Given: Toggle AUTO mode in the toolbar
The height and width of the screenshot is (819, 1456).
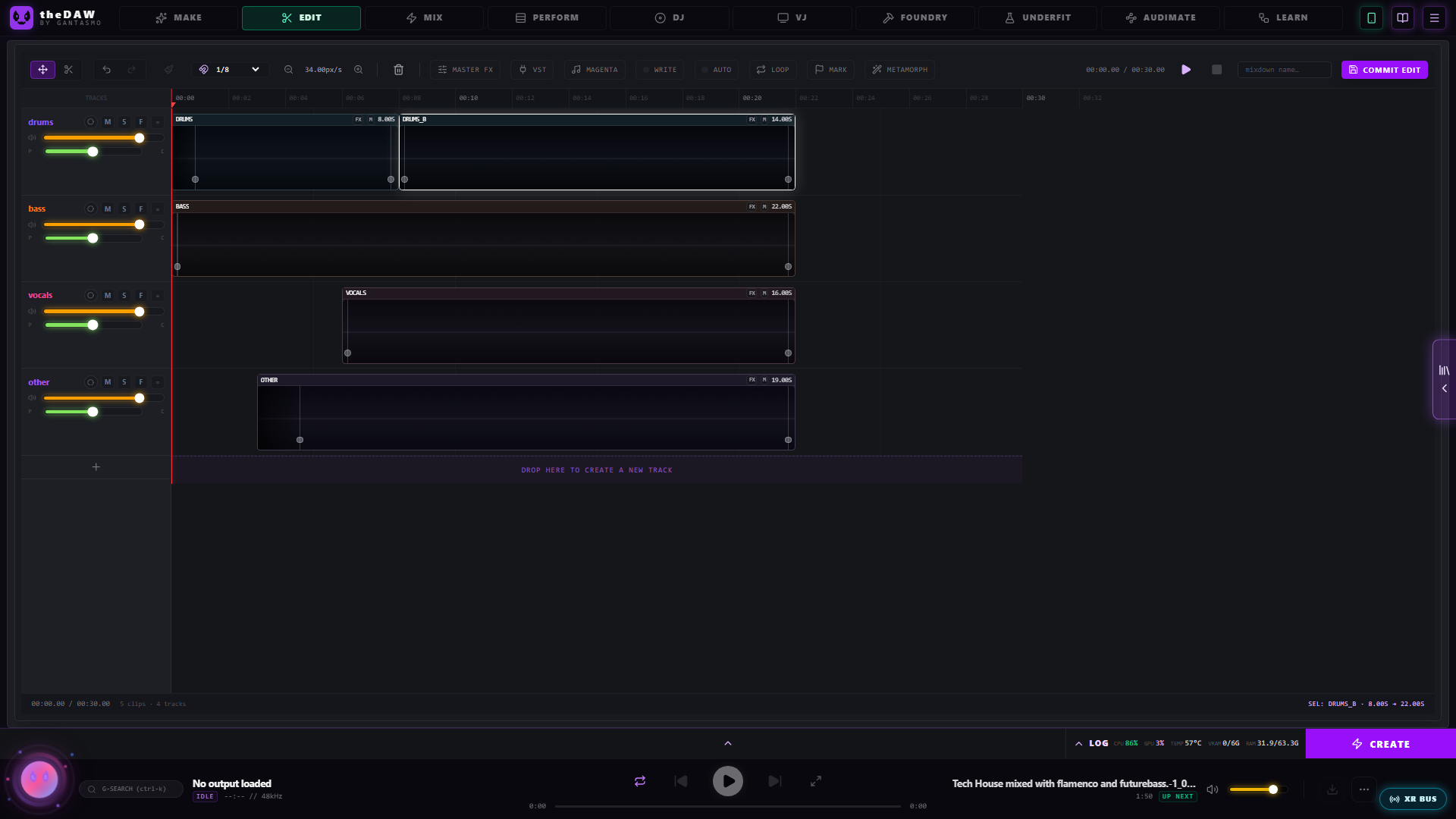Looking at the screenshot, I should coord(717,70).
